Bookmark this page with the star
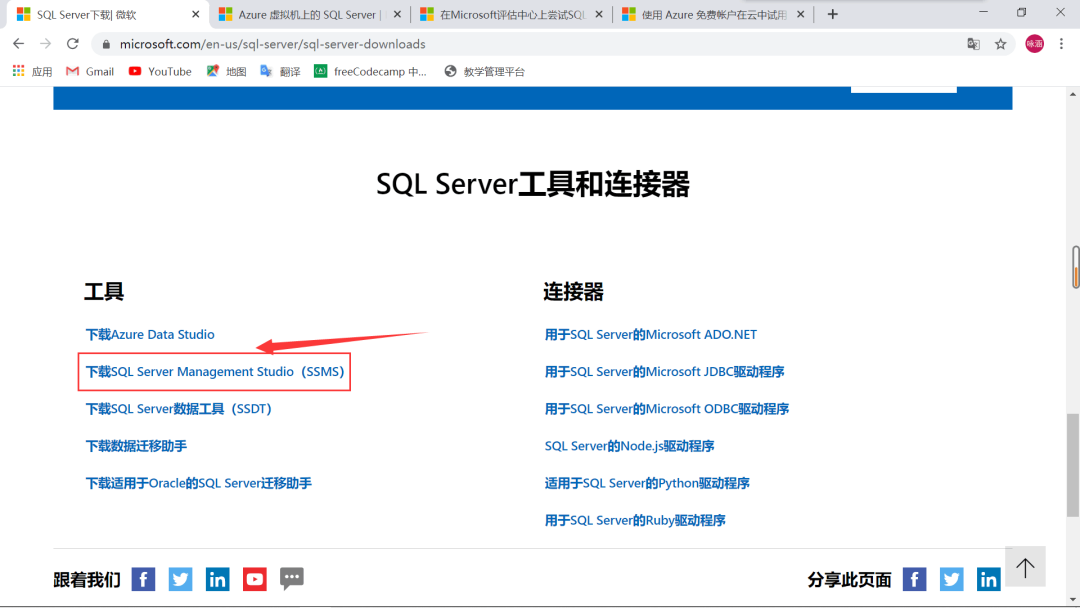The image size is (1080, 608). coord(1000,44)
